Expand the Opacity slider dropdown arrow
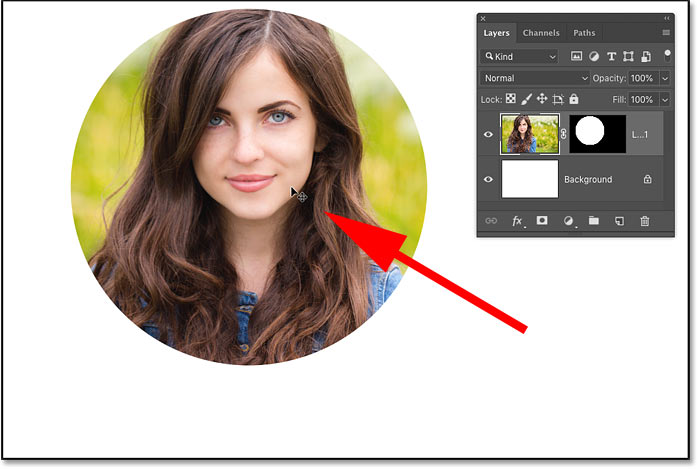698x469 pixels. [664, 78]
